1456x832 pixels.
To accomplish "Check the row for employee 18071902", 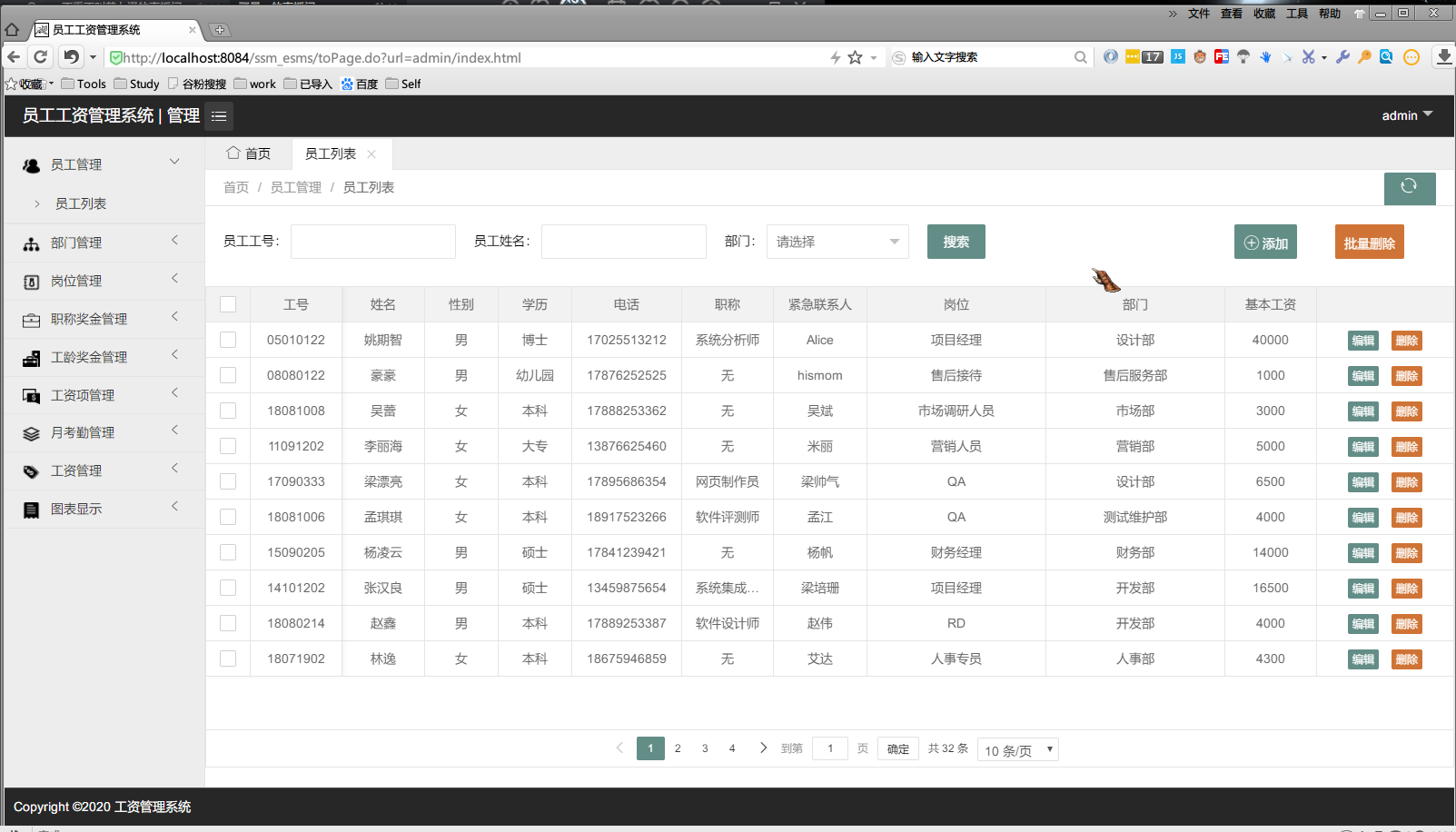I will [x=228, y=659].
